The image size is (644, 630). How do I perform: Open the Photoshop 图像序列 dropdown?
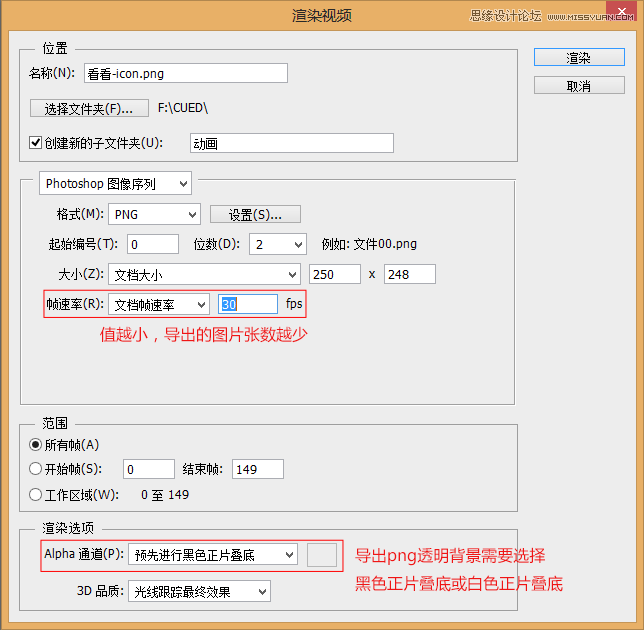click(x=115, y=183)
